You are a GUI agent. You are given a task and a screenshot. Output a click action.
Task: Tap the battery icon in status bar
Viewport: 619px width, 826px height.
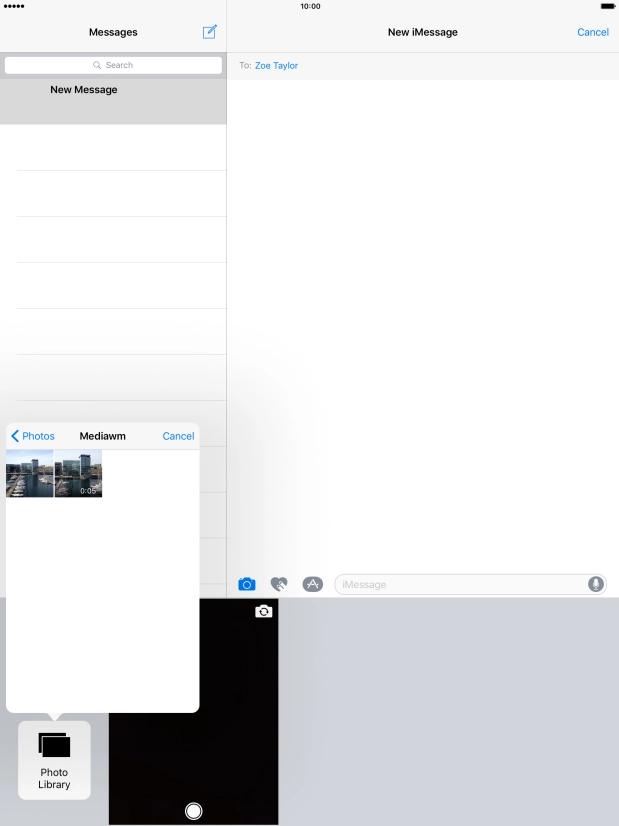607,6
